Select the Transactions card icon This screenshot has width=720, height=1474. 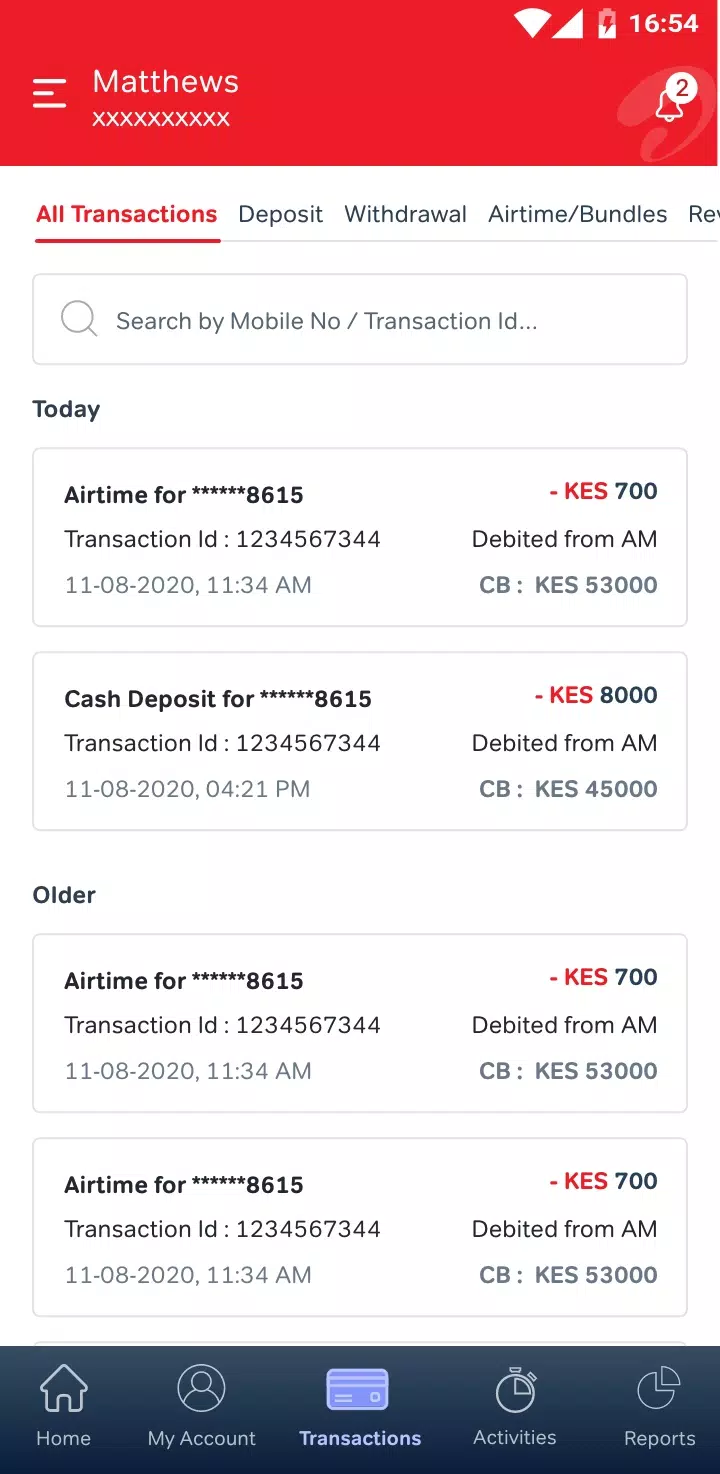pyautogui.click(x=358, y=1389)
